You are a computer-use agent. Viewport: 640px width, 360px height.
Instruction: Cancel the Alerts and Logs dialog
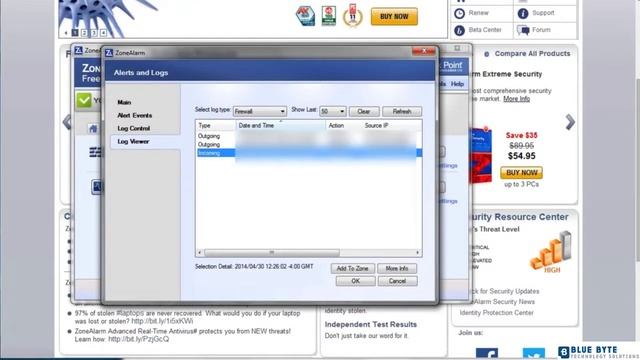[397, 281]
